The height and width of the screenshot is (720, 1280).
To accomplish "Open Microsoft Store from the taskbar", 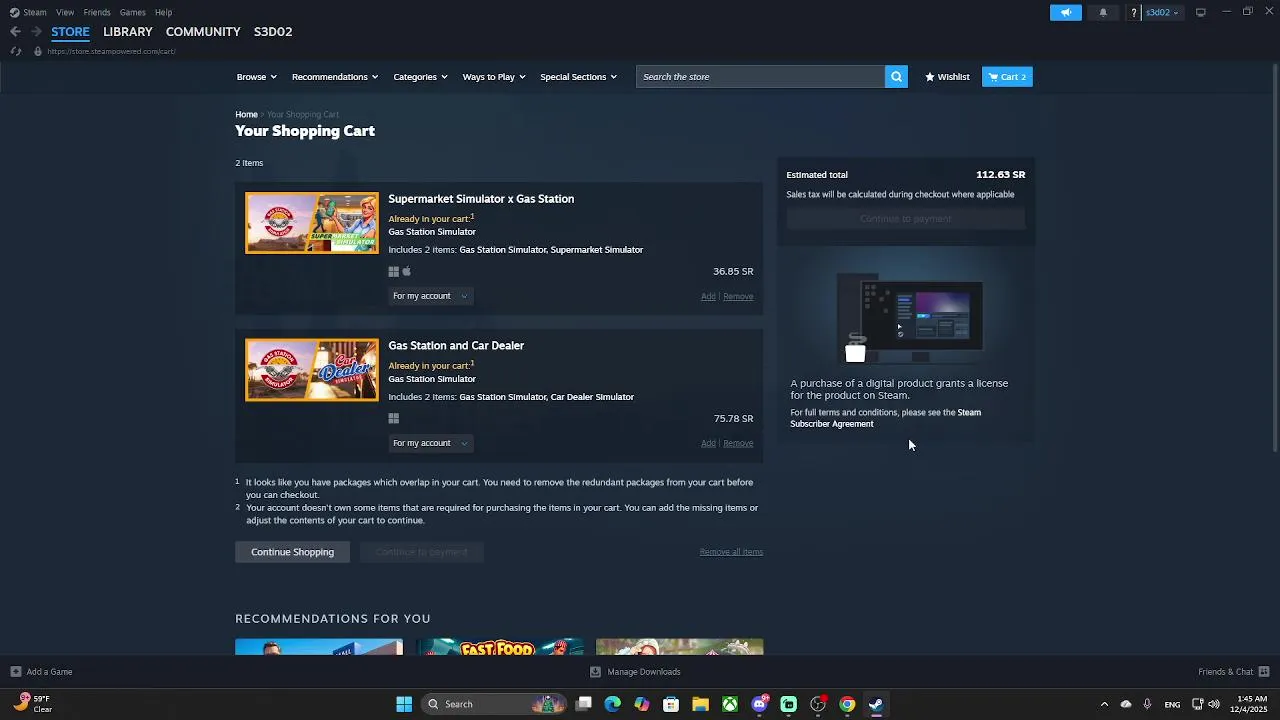I will (x=671, y=704).
